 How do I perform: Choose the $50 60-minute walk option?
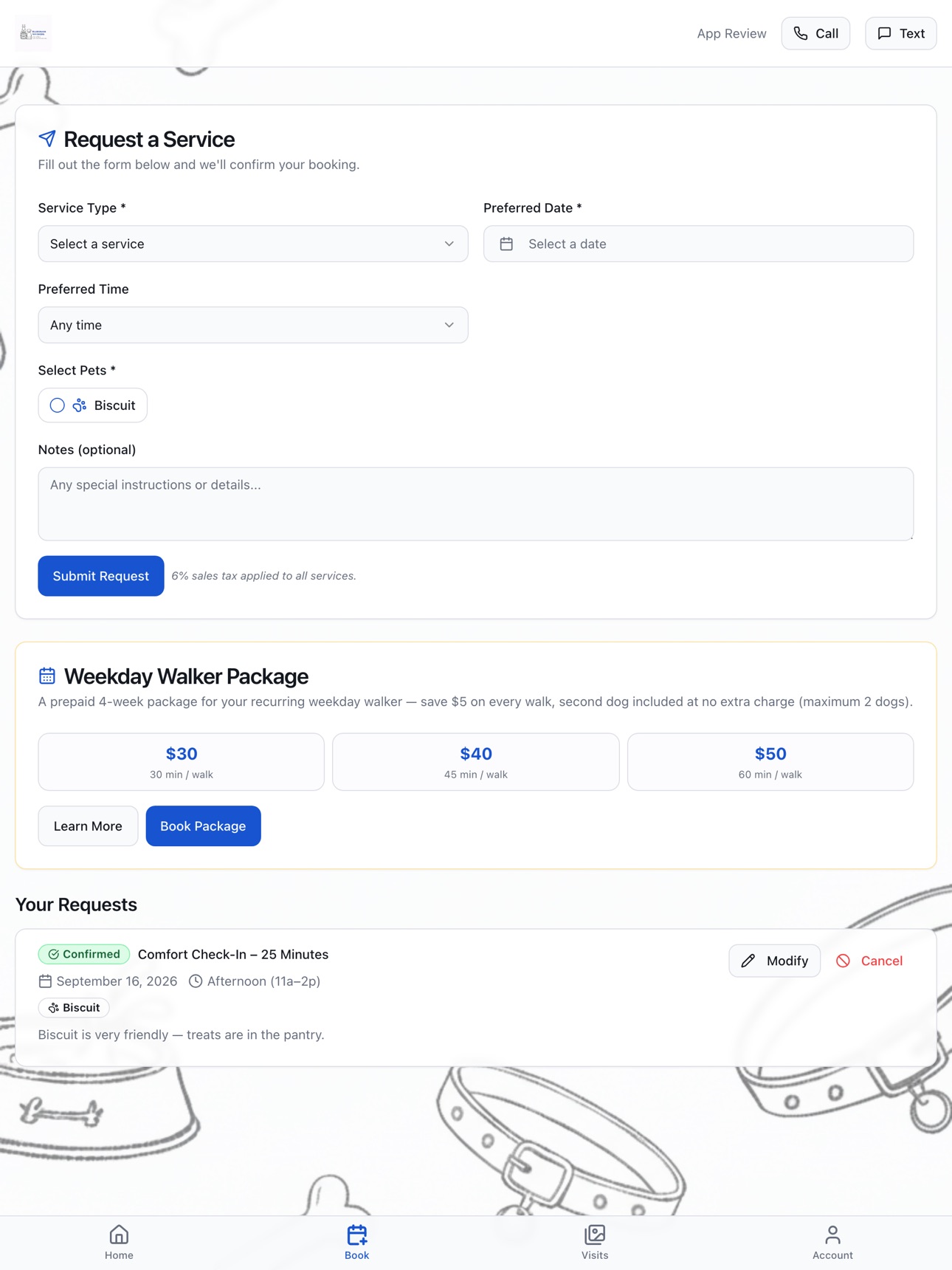(x=770, y=762)
